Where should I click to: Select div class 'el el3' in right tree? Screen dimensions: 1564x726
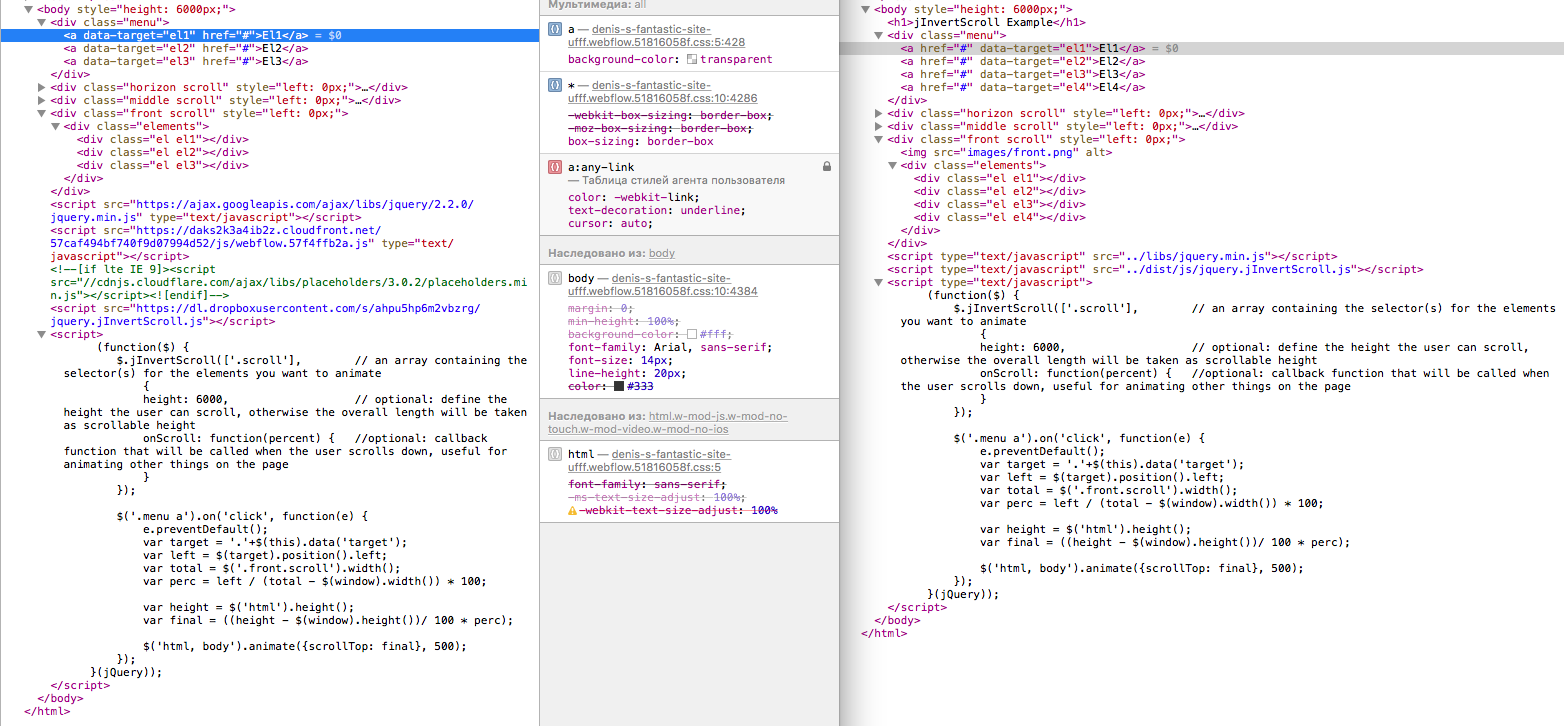[999, 204]
